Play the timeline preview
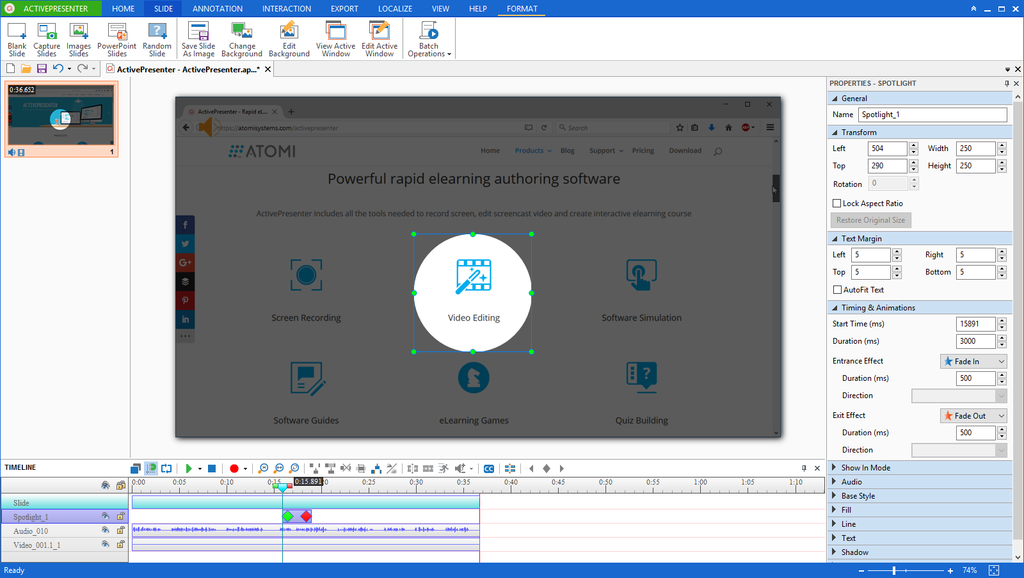 coord(189,468)
